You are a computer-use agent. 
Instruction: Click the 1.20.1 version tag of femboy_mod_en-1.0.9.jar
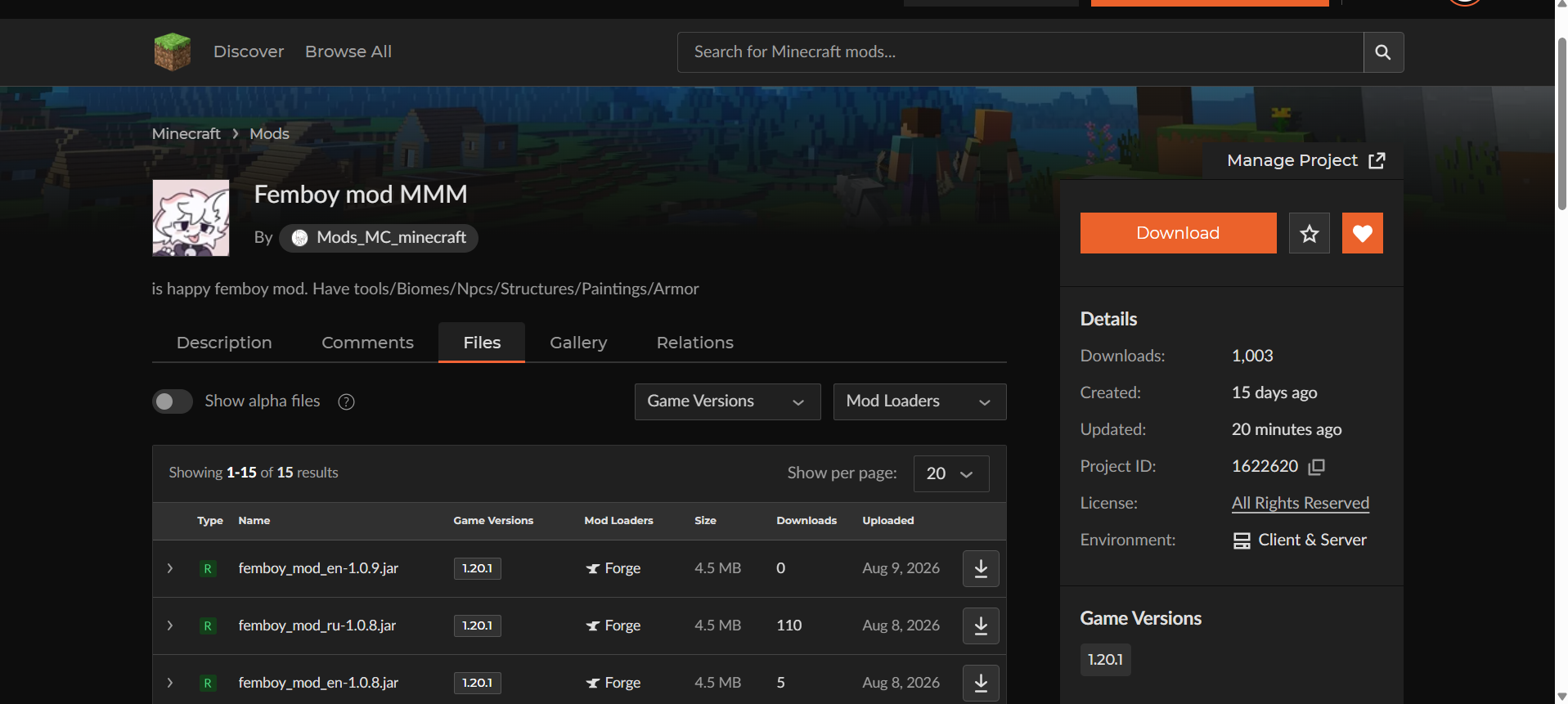click(477, 568)
